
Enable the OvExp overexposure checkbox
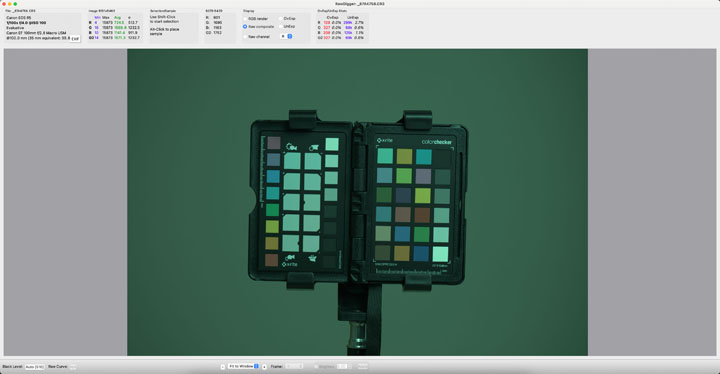coord(281,19)
